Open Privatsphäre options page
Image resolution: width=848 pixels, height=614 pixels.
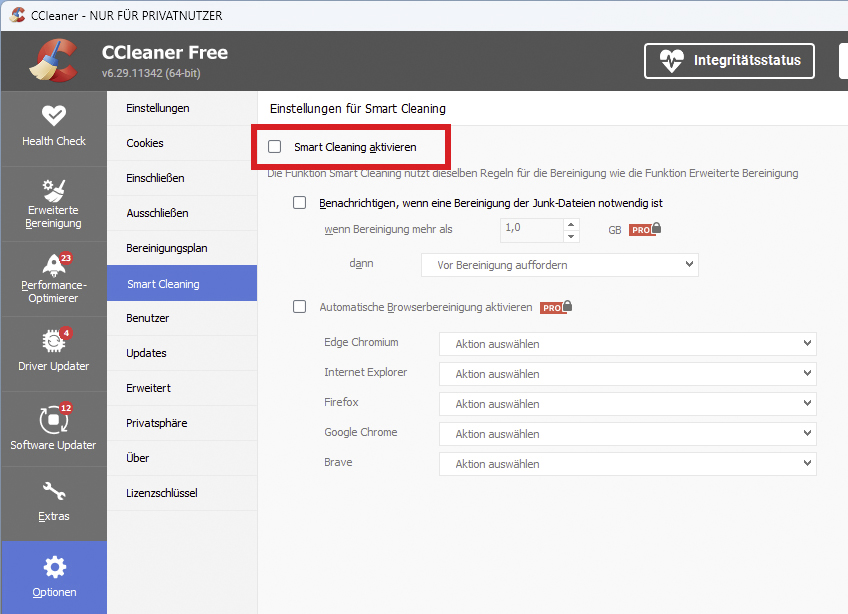182,423
